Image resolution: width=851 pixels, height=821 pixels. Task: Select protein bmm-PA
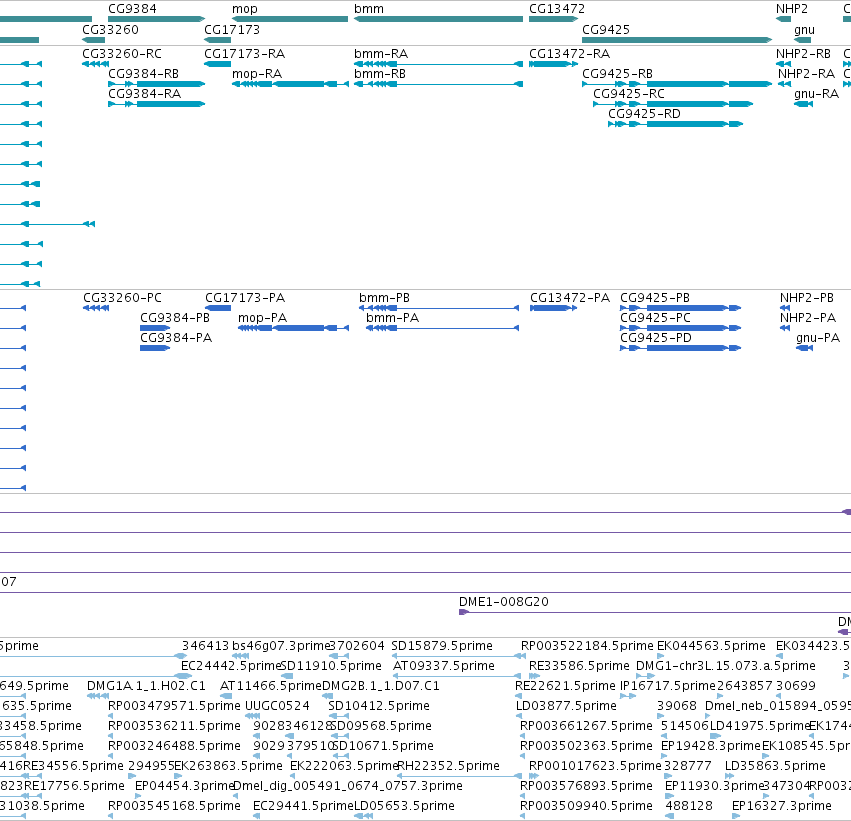(x=442, y=328)
